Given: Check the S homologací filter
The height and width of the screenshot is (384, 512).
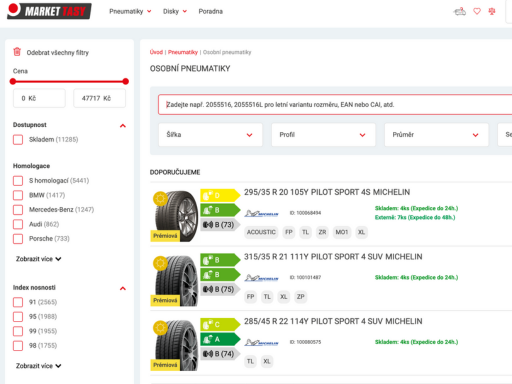Looking at the screenshot, I should 18,181.
